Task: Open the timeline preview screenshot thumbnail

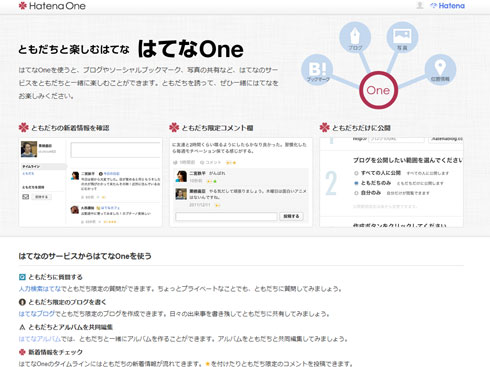Action: pyautogui.click(x=90, y=182)
